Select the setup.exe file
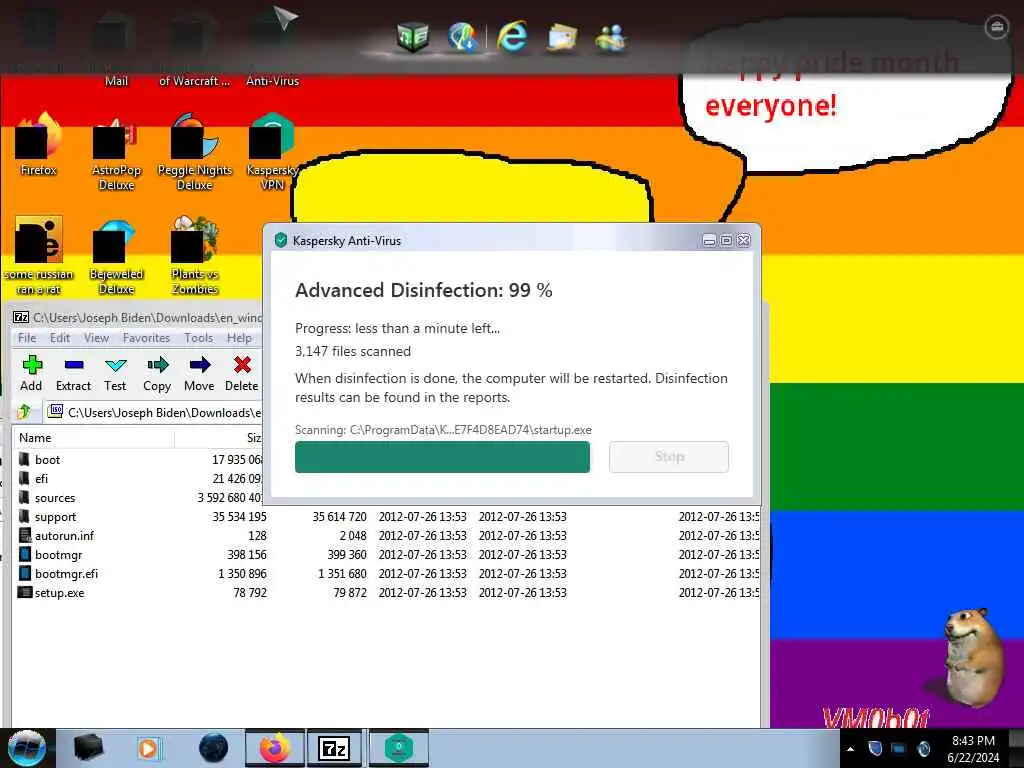 (387, 592)
